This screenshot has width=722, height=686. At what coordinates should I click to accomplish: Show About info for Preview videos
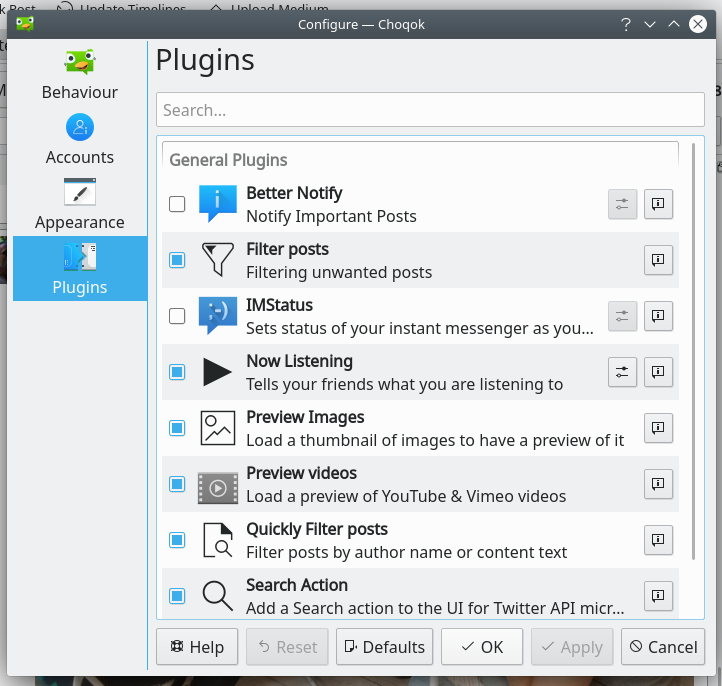pyautogui.click(x=658, y=484)
